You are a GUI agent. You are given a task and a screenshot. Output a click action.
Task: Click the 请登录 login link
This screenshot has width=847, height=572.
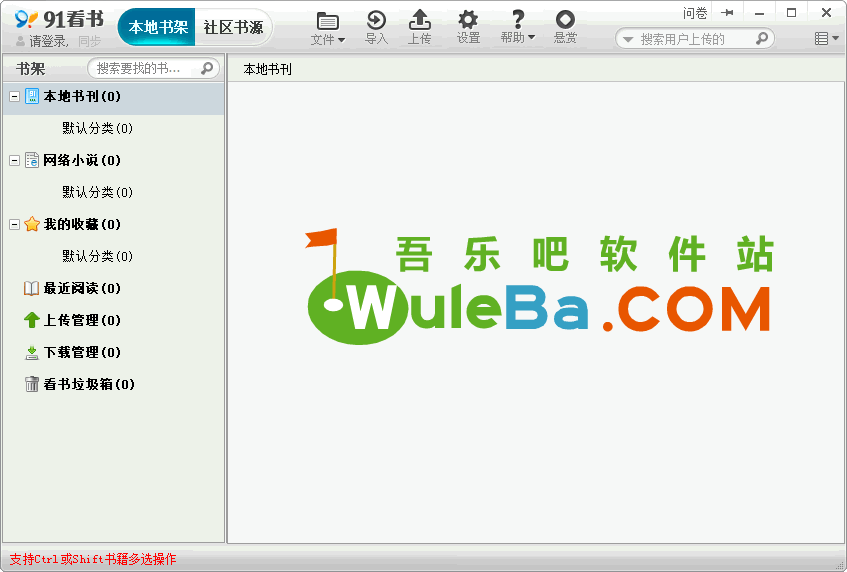[x=48, y=41]
